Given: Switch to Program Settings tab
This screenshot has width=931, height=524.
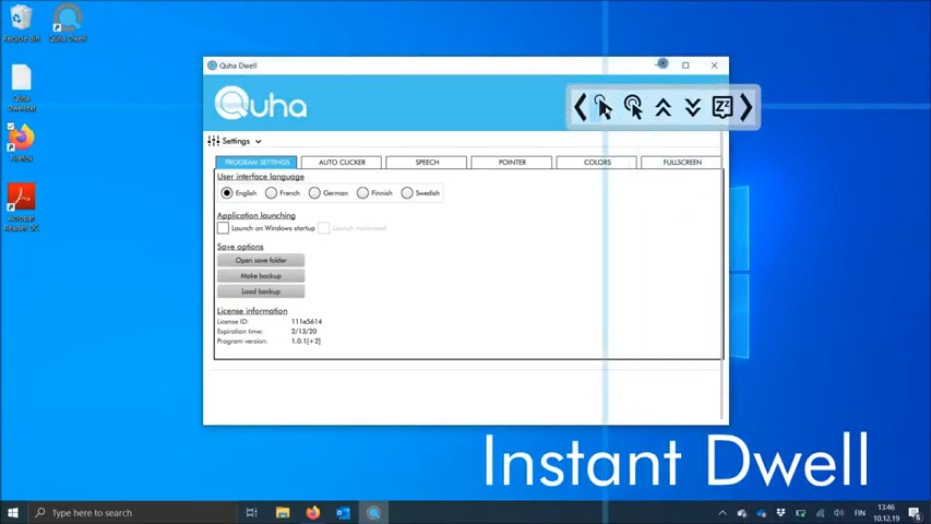Looking at the screenshot, I should tap(256, 162).
